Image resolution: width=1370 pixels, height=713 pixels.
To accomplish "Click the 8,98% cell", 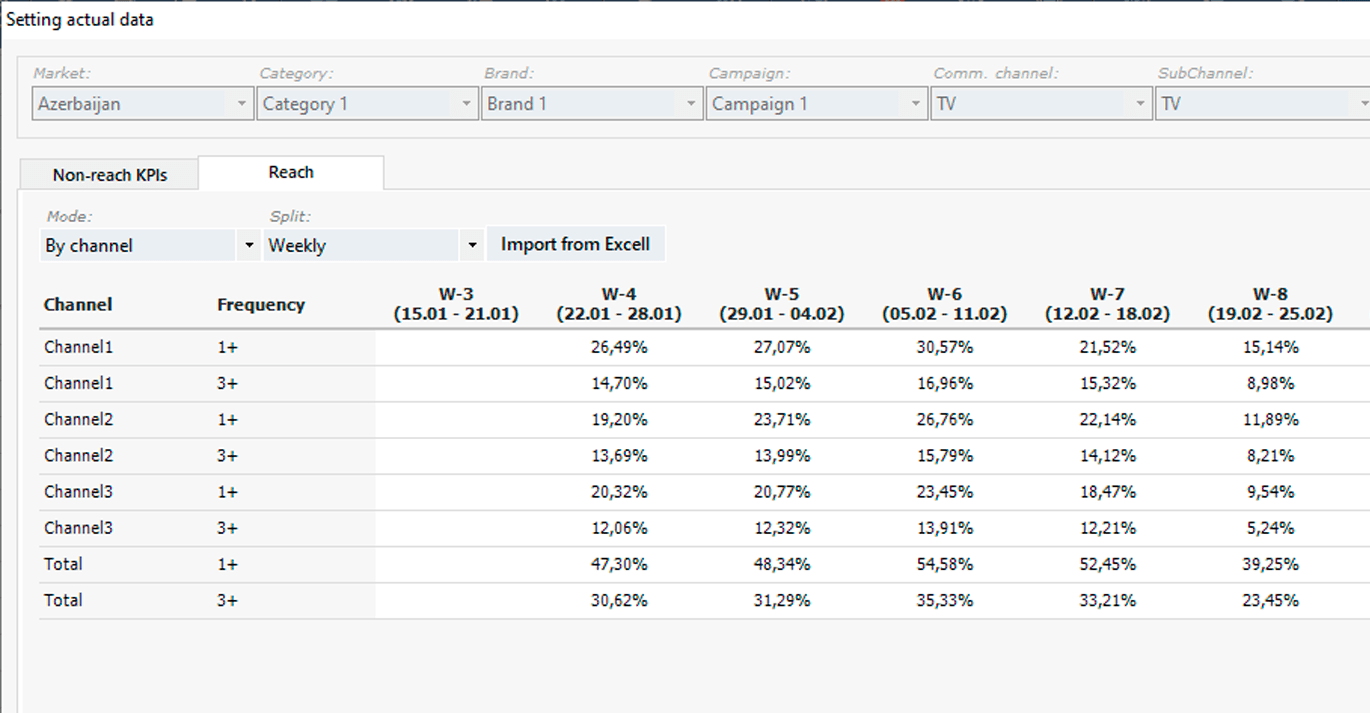I will [1270, 384].
